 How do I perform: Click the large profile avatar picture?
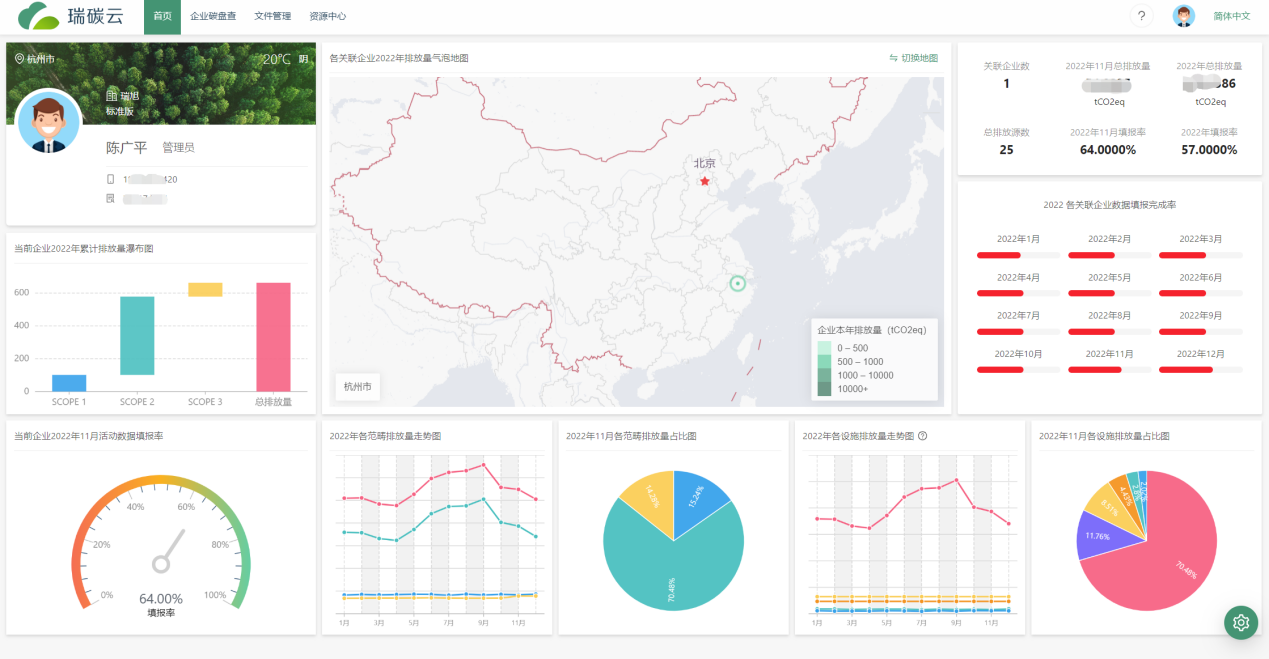click(x=49, y=122)
